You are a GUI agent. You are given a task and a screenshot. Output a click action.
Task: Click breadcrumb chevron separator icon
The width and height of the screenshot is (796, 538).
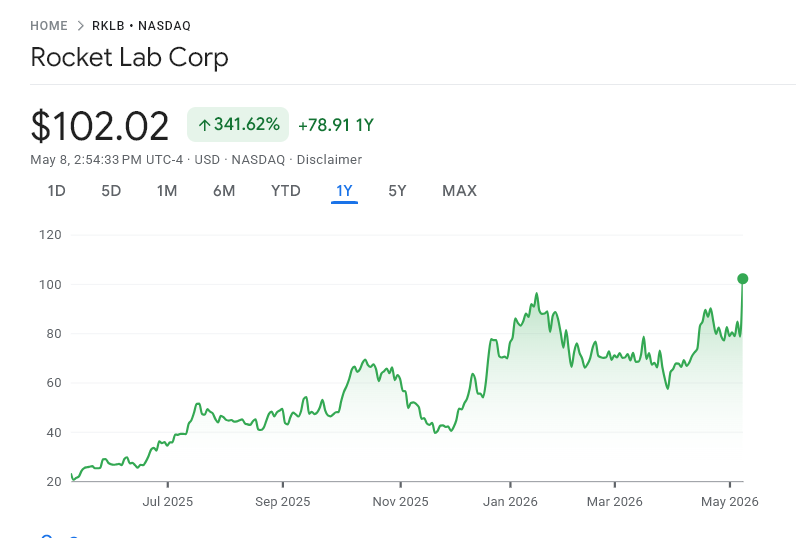tap(80, 26)
